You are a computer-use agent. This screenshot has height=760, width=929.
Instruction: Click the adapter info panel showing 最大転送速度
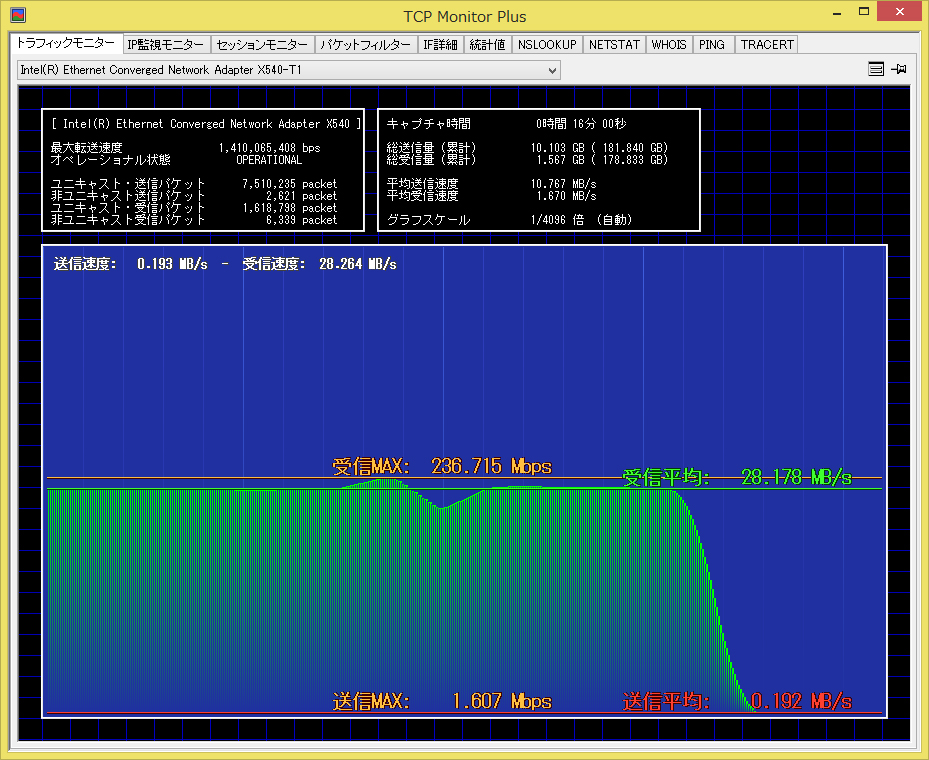[203, 170]
